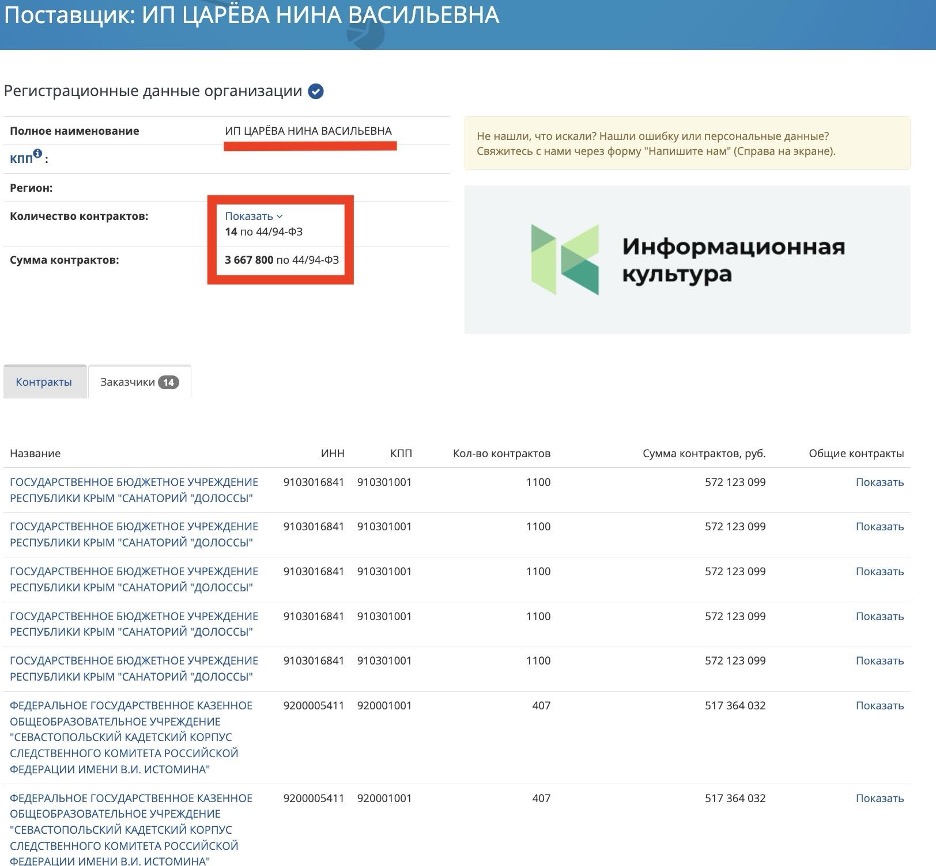Show common contracts for first кадетский корпус row
The height and width of the screenshot is (866, 936).
click(x=879, y=705)
